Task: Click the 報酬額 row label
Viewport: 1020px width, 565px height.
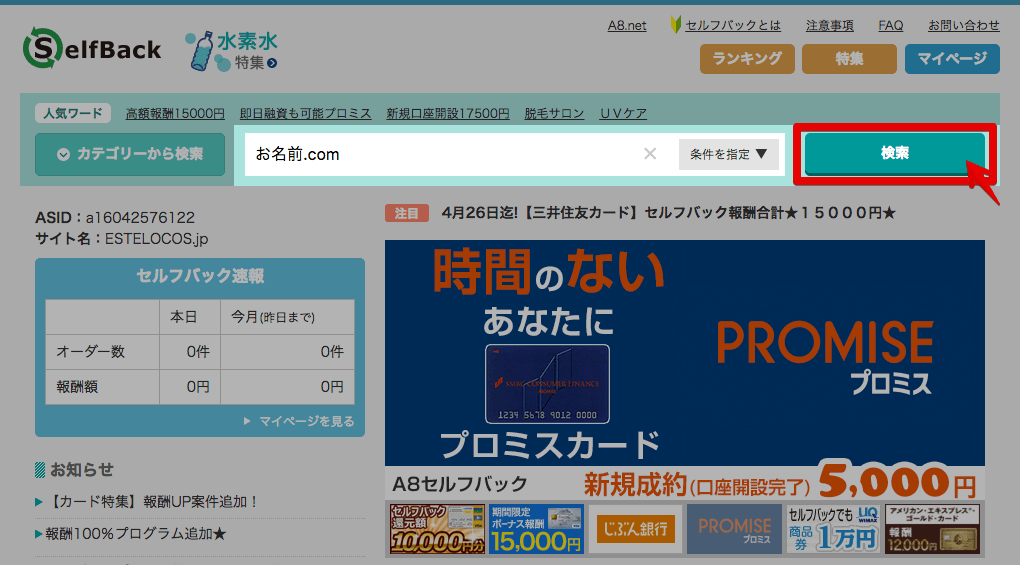Action: 77,387
